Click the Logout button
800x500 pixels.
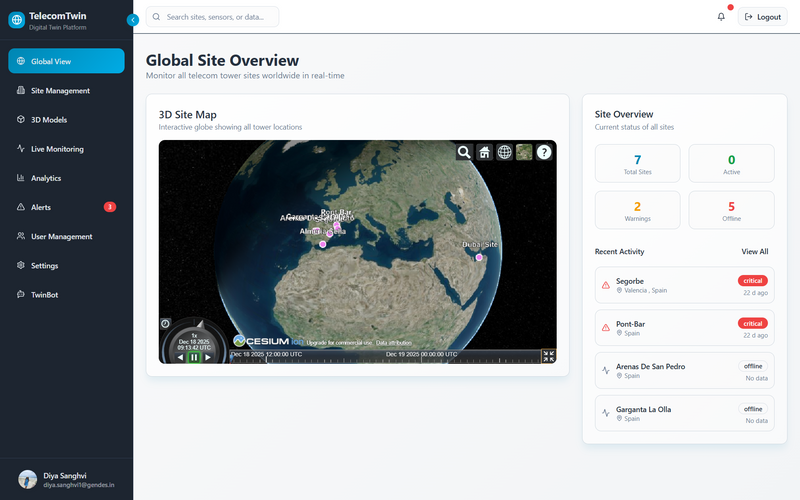pos(762,17)
